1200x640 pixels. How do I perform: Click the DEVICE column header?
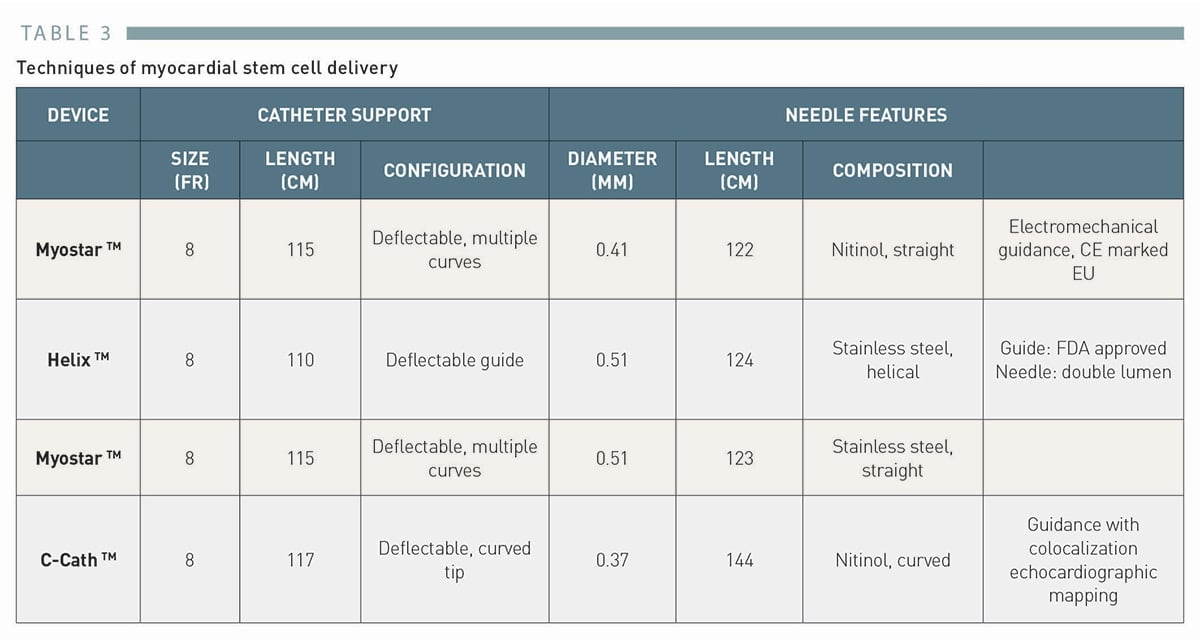78,115
